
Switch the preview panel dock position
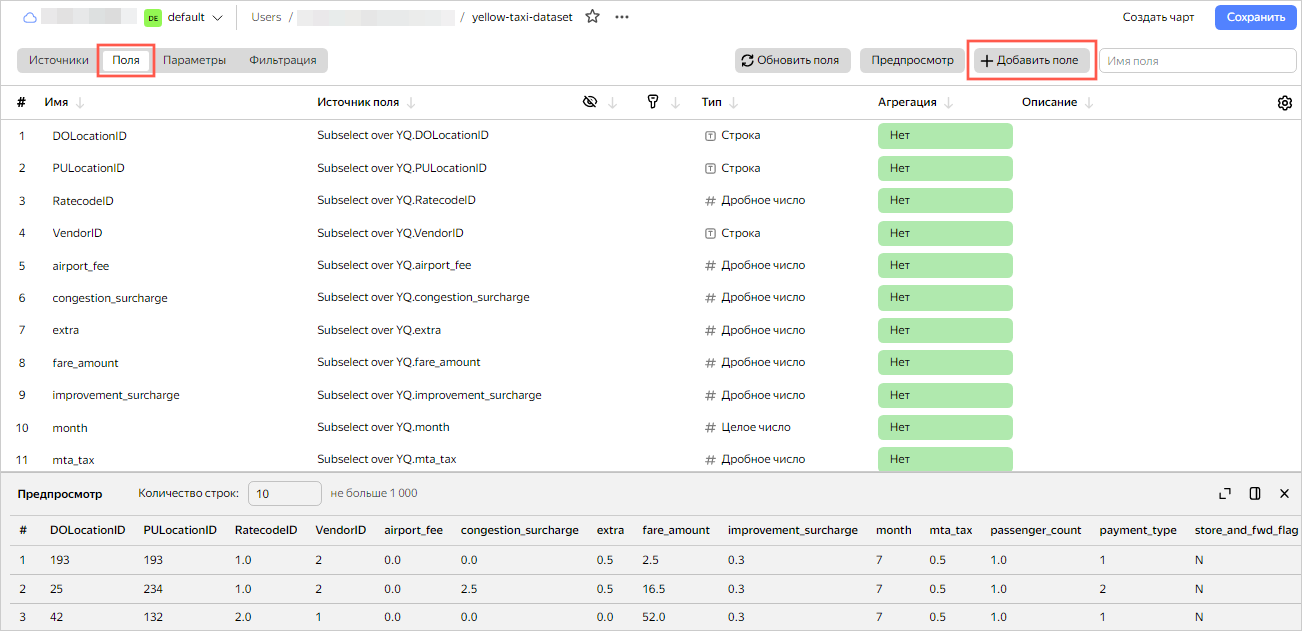coord(1255,493)
